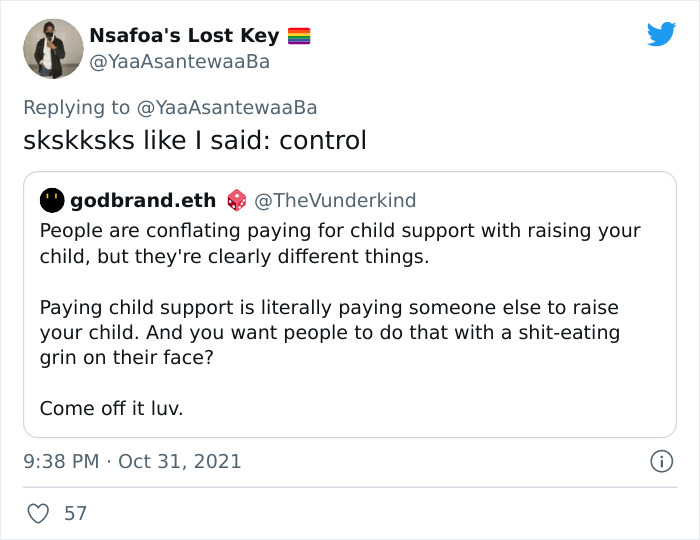700x540 pixels.
Task: Visit the @YaaAsantewaaBa handle under name
Action: [x=180, y=62]
